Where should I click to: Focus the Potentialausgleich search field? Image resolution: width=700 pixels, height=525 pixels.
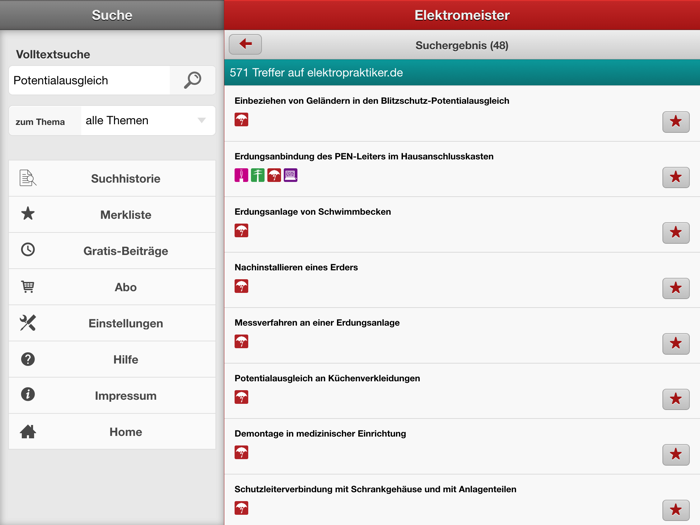tap(89, 80)
